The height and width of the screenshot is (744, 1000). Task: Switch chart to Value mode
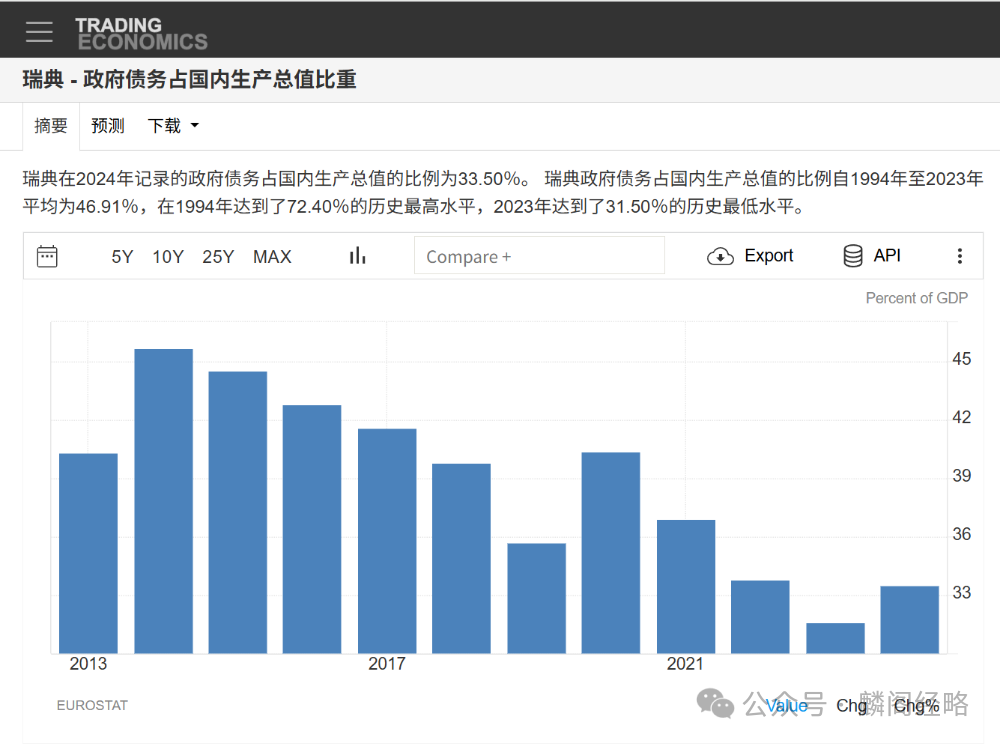click(788, 706)
